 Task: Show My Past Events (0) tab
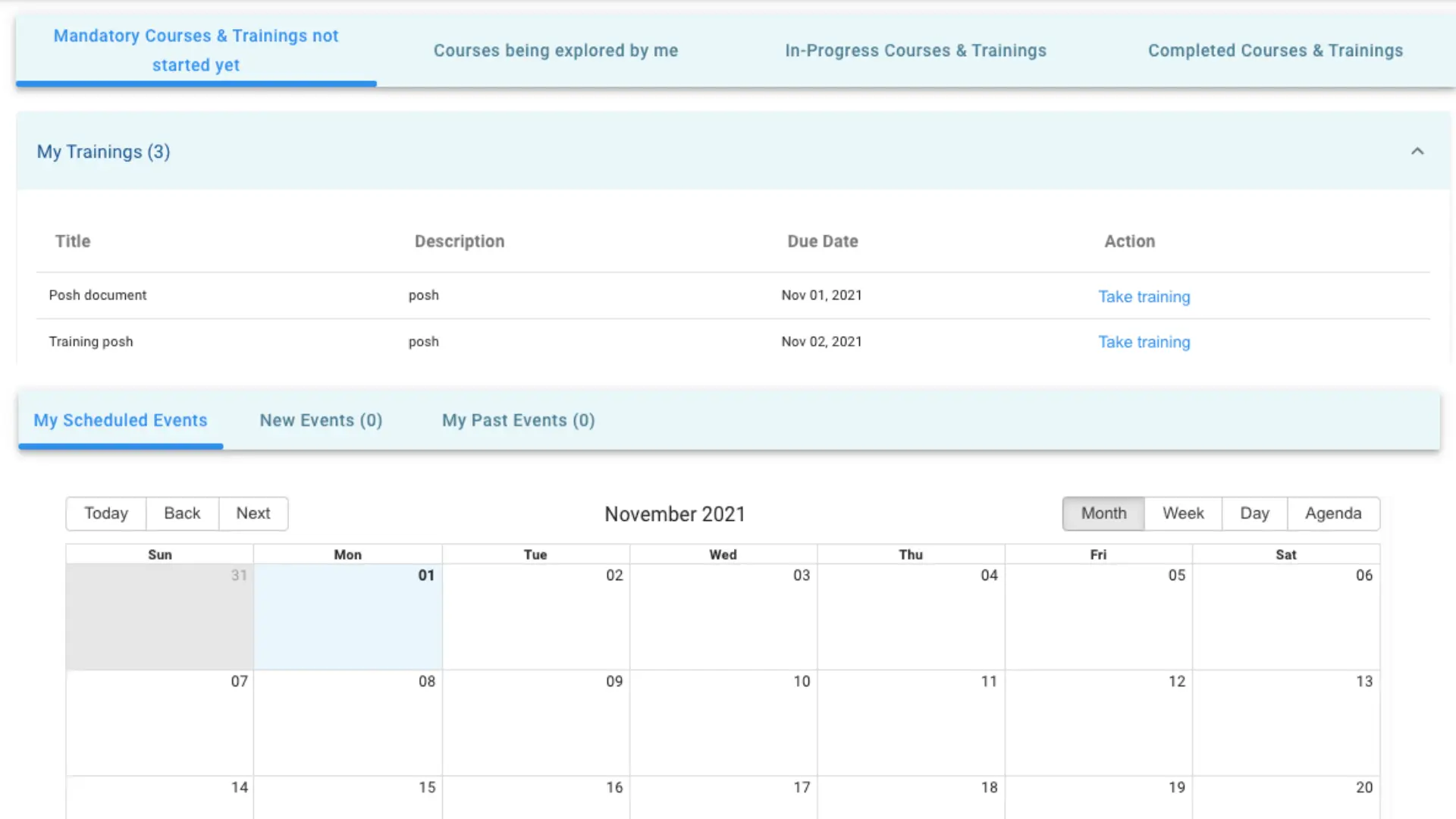click(x=519, y=420)
